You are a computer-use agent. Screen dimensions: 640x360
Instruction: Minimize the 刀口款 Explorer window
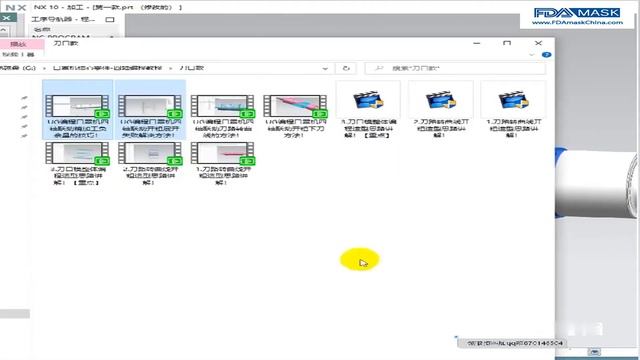click(476, 43)
